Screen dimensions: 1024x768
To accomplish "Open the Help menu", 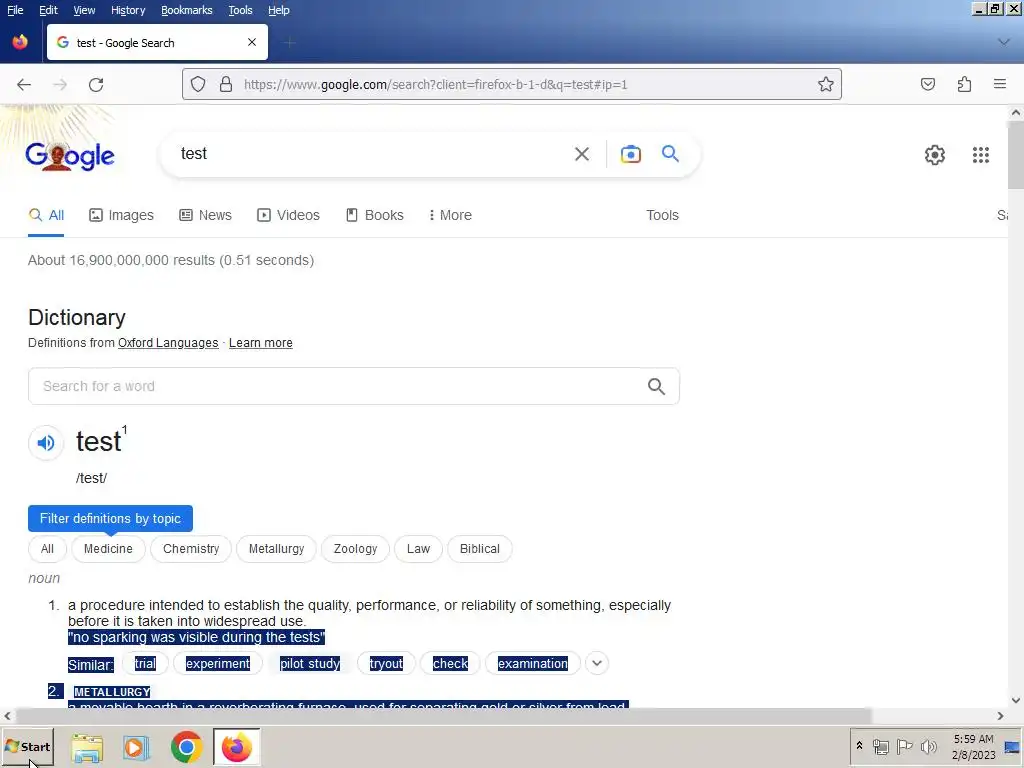I will tap(278, 10).
